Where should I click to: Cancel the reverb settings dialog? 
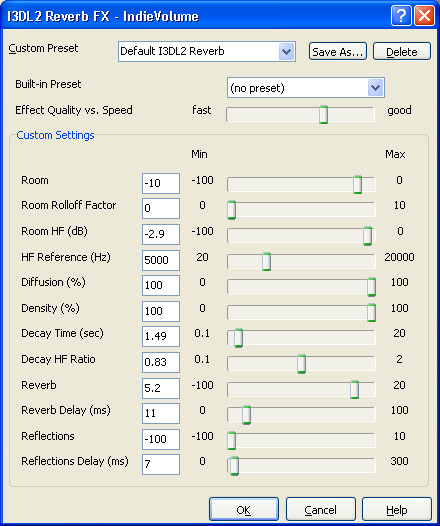(x=321, y=509)
